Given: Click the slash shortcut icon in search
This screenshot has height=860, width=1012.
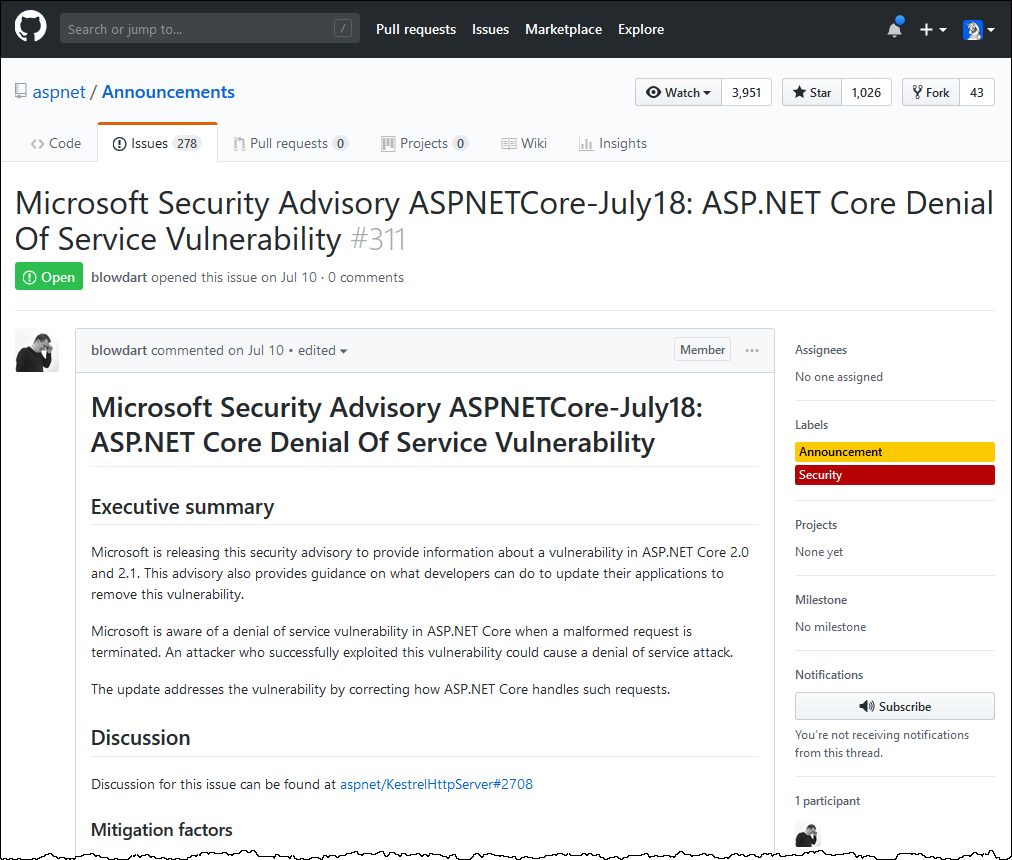Looking at the screenshot, I should coord(343,28).
